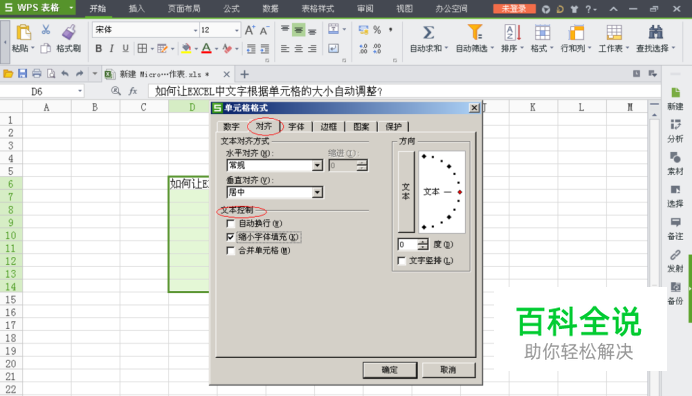692x396 pixels.
Task: Click the Redo arrow icon
Action: click(x=79, y=74)
